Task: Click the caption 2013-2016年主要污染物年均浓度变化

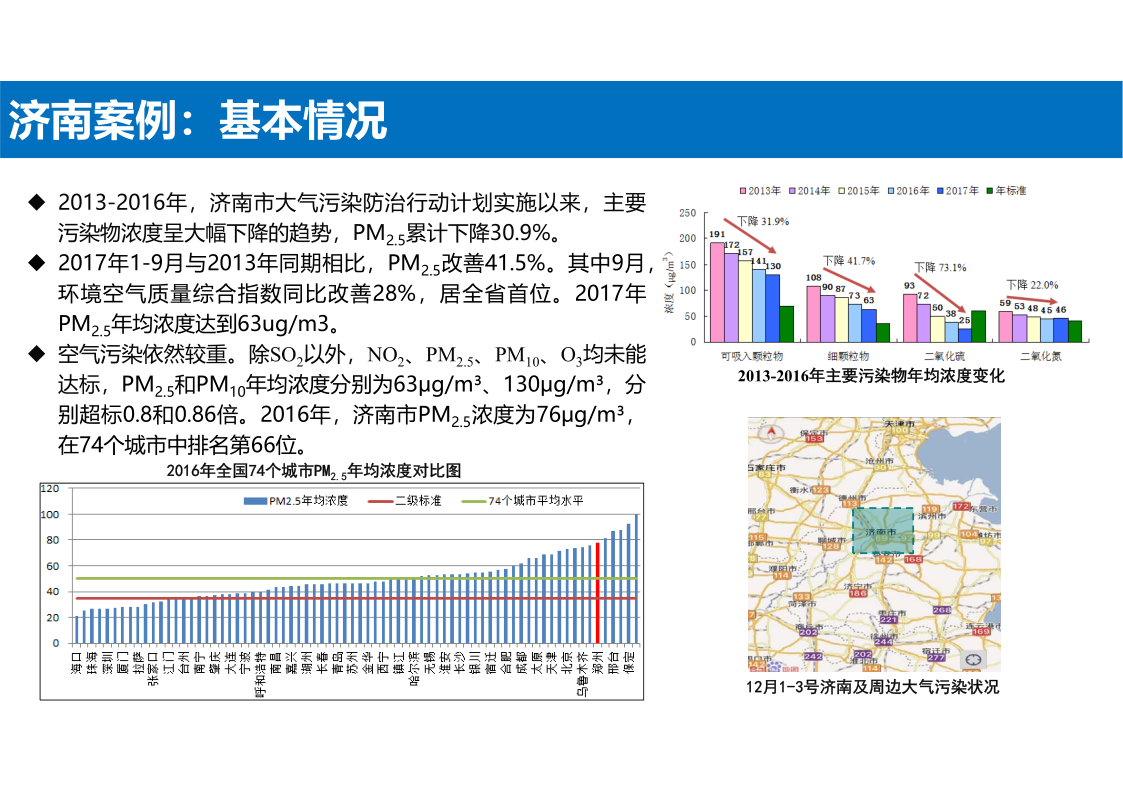Action: point(871,376)
